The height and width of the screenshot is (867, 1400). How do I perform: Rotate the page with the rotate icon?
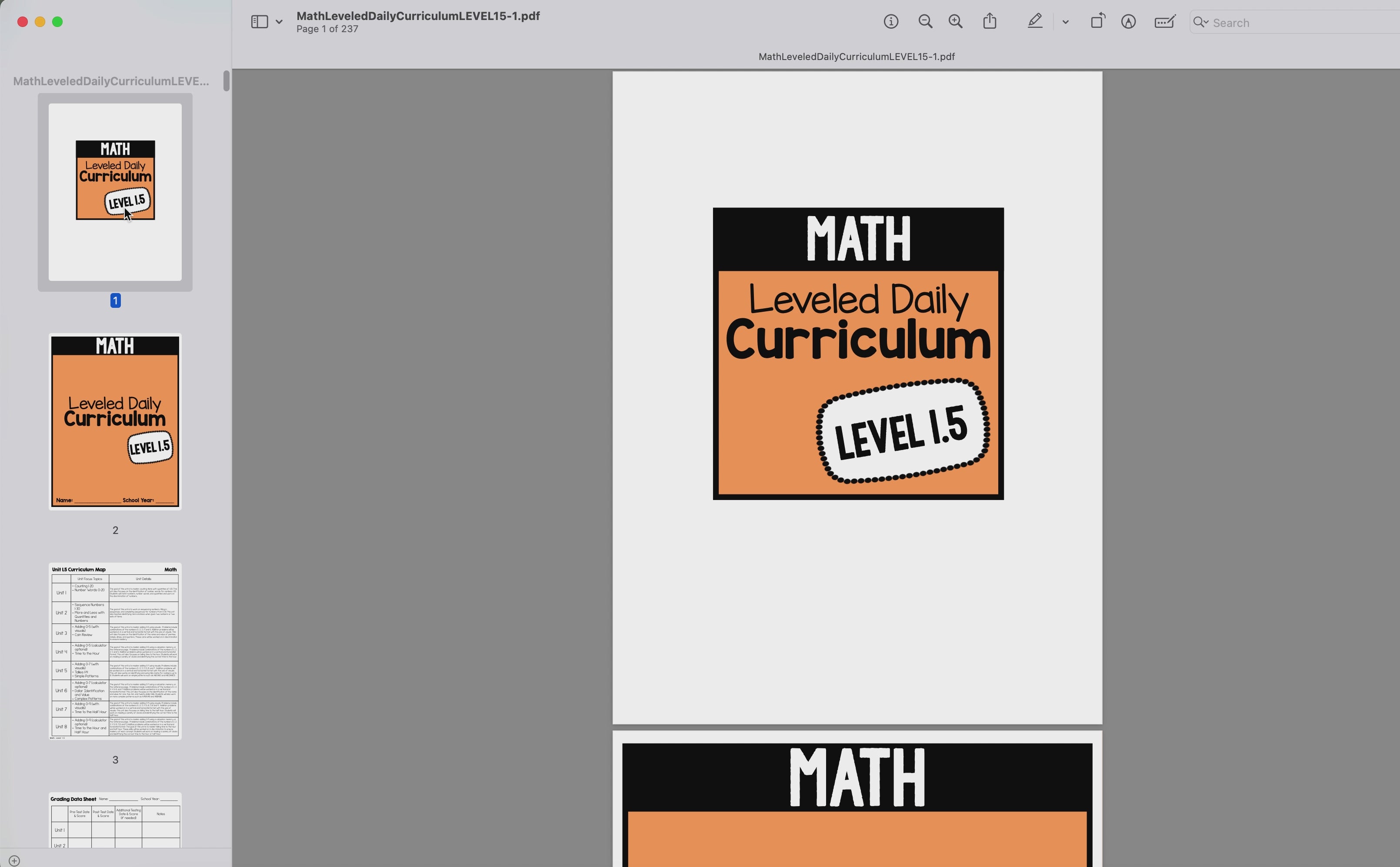pos(1097,21)
